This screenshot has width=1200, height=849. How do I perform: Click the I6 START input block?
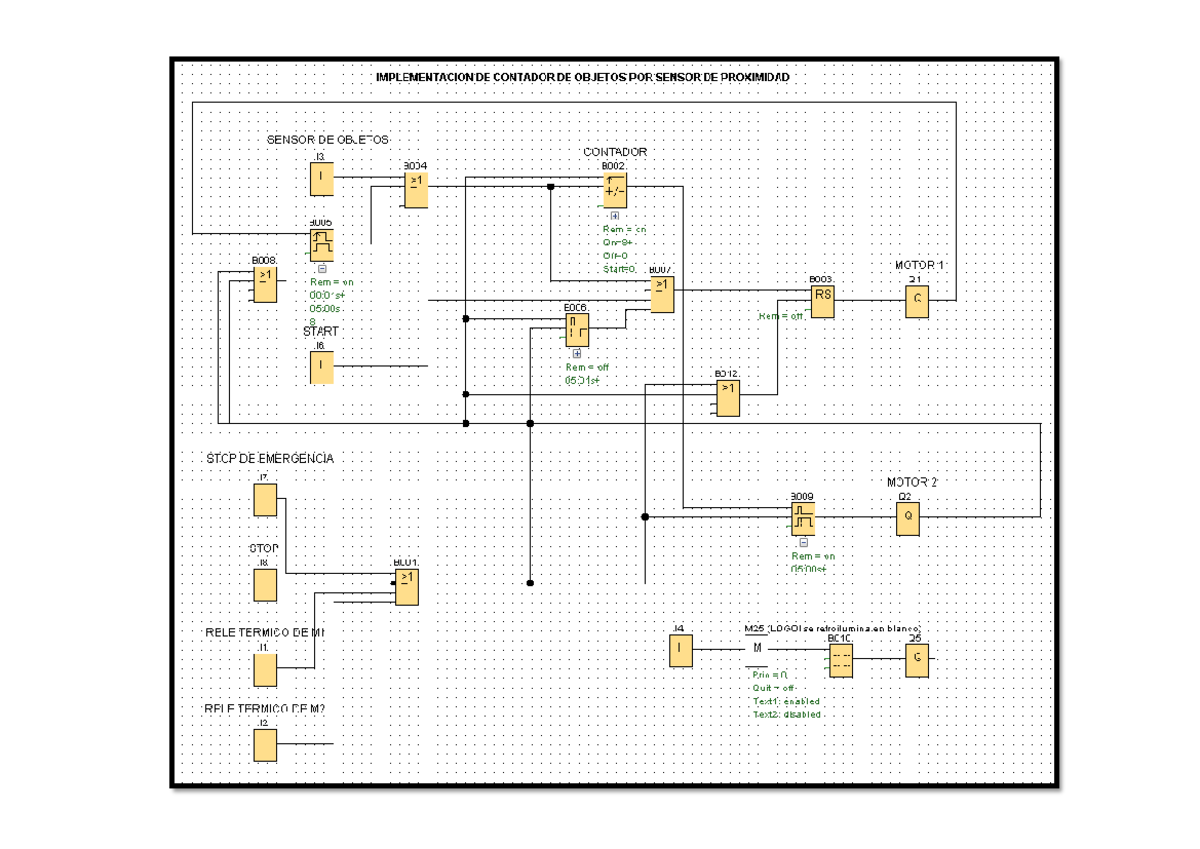coord(321,367)
